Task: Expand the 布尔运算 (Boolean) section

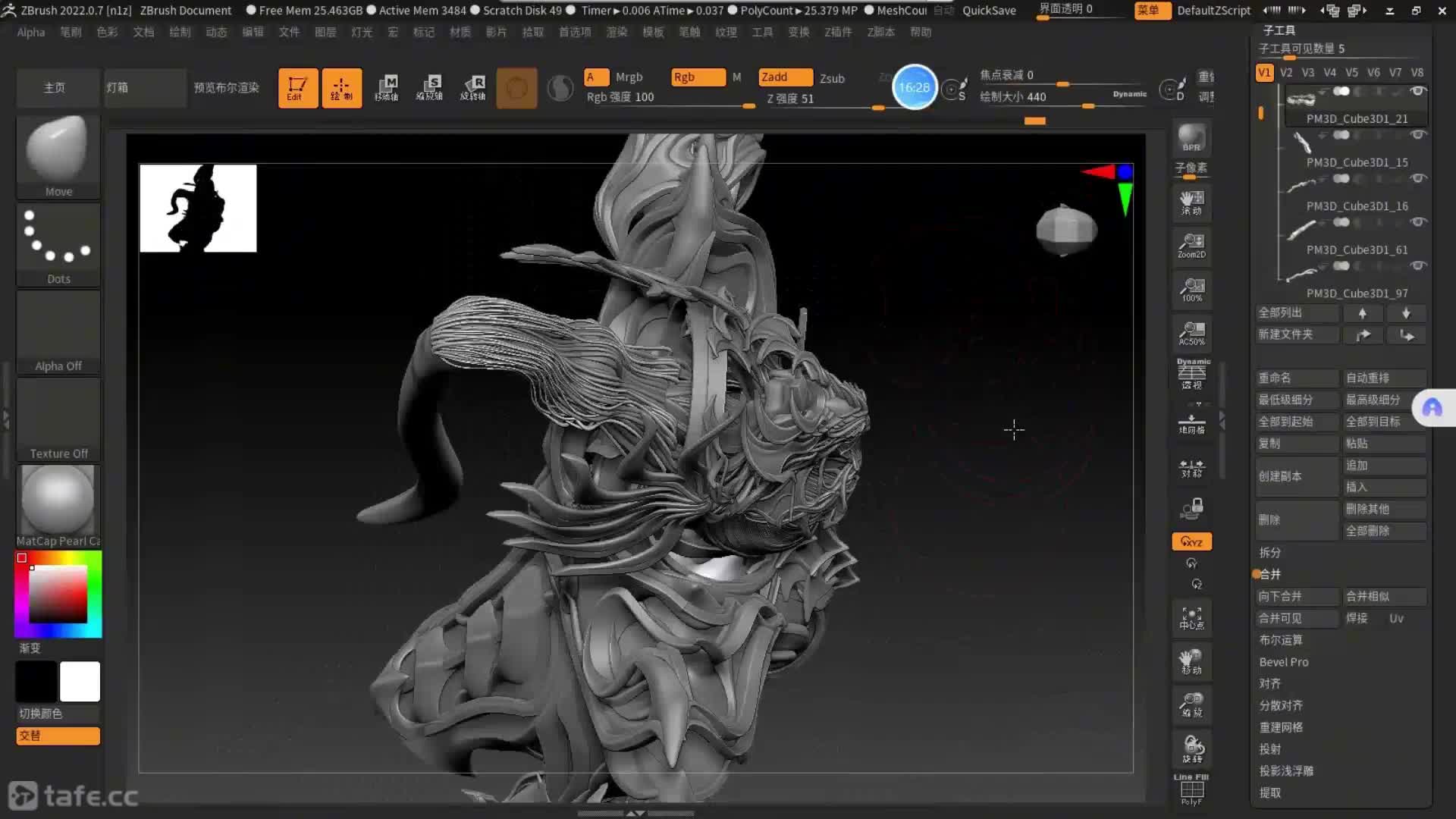Action: pyautogui.click(x=1281, y=640)
